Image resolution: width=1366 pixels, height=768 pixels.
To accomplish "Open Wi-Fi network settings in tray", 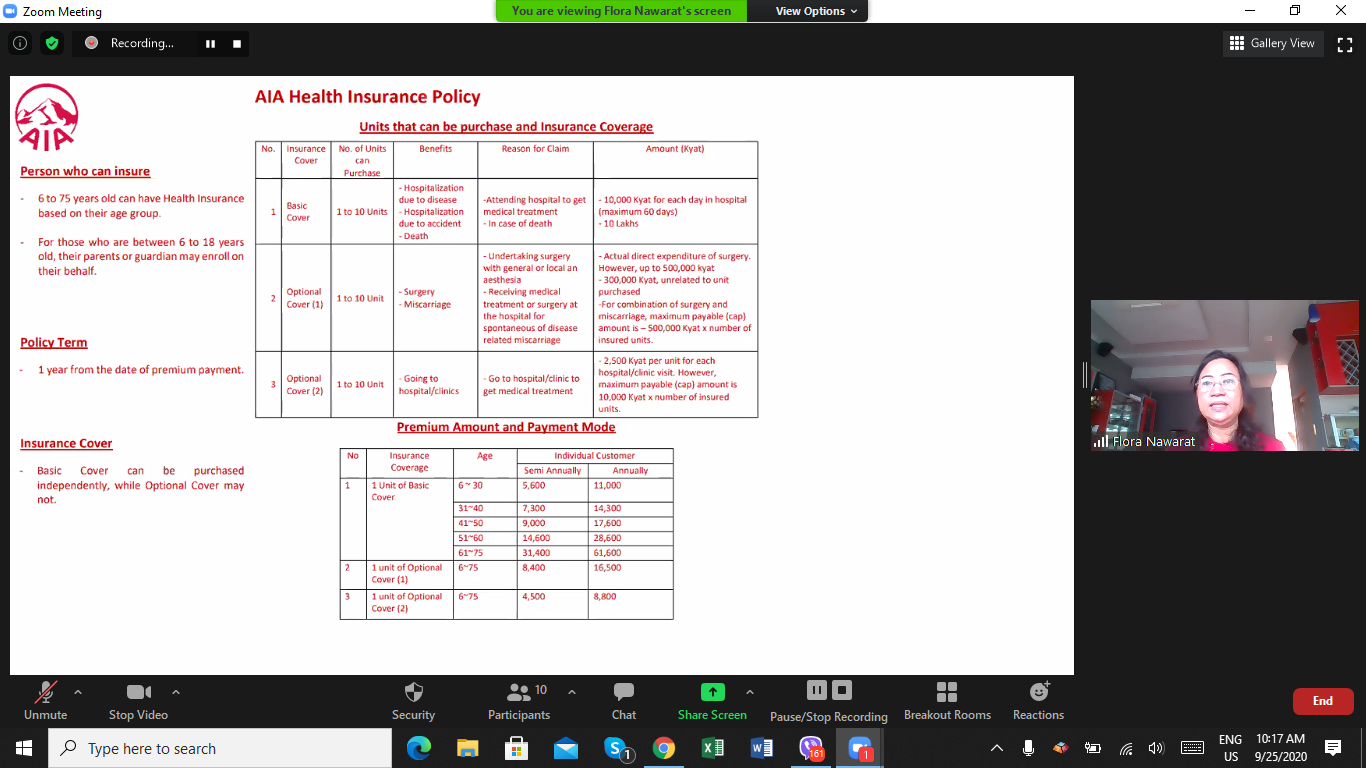I will point(1126,748).
